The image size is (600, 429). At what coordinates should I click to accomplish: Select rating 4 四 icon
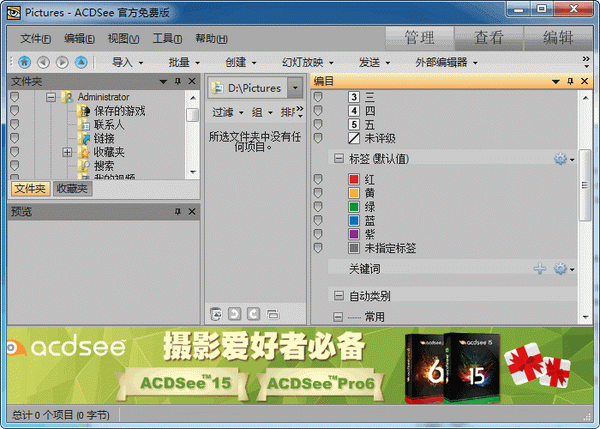point(354,111)
